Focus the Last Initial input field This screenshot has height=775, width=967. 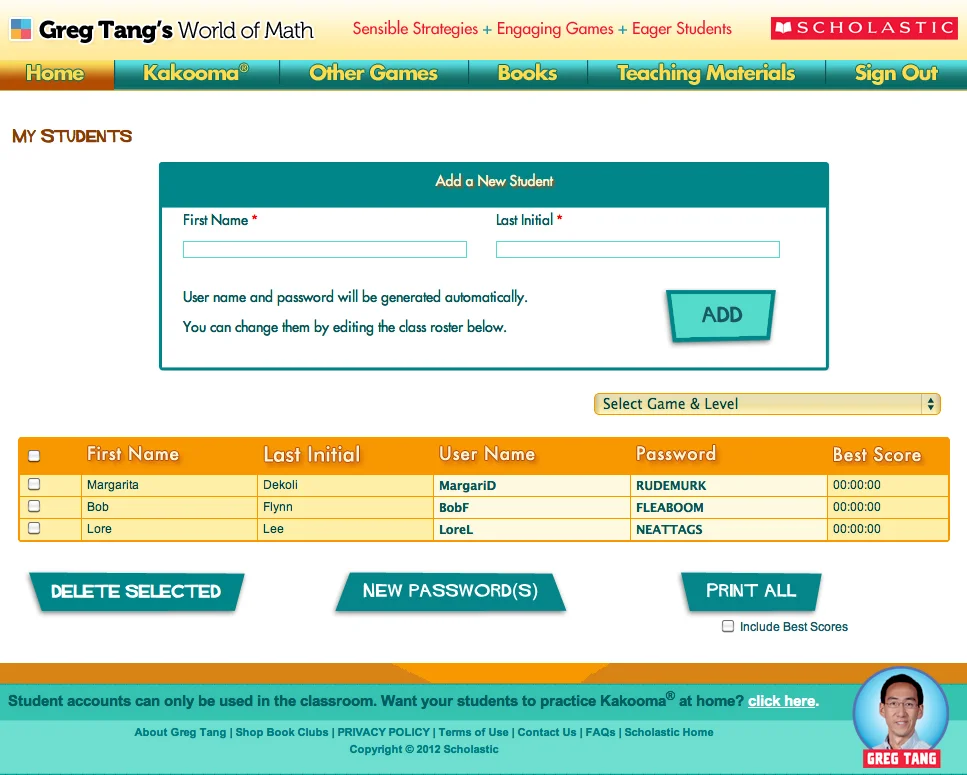[x=638, y=249]
